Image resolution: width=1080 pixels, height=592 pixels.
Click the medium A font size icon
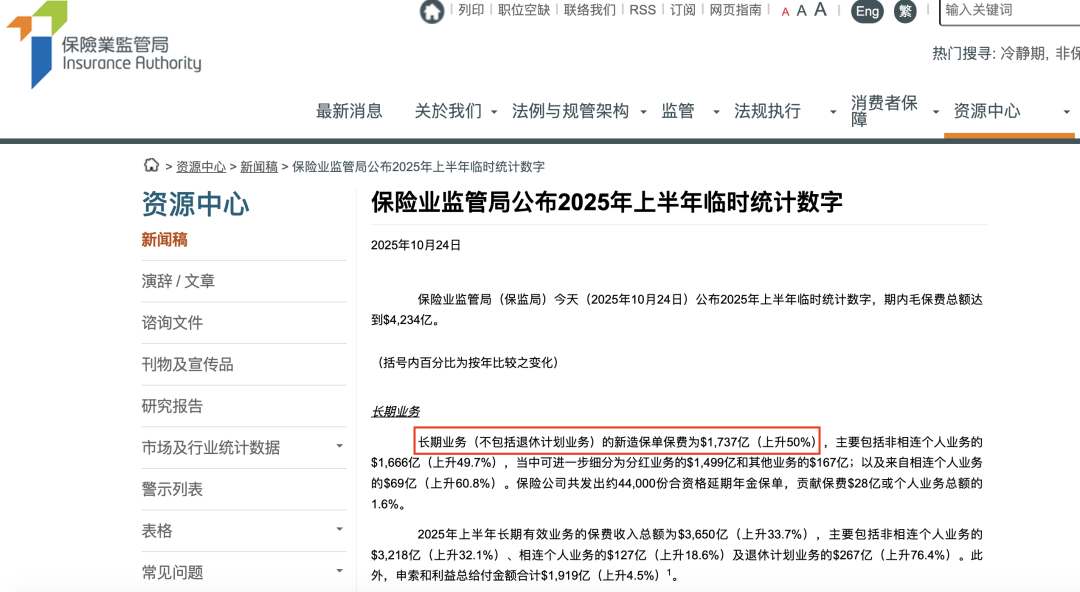[802, 11]
